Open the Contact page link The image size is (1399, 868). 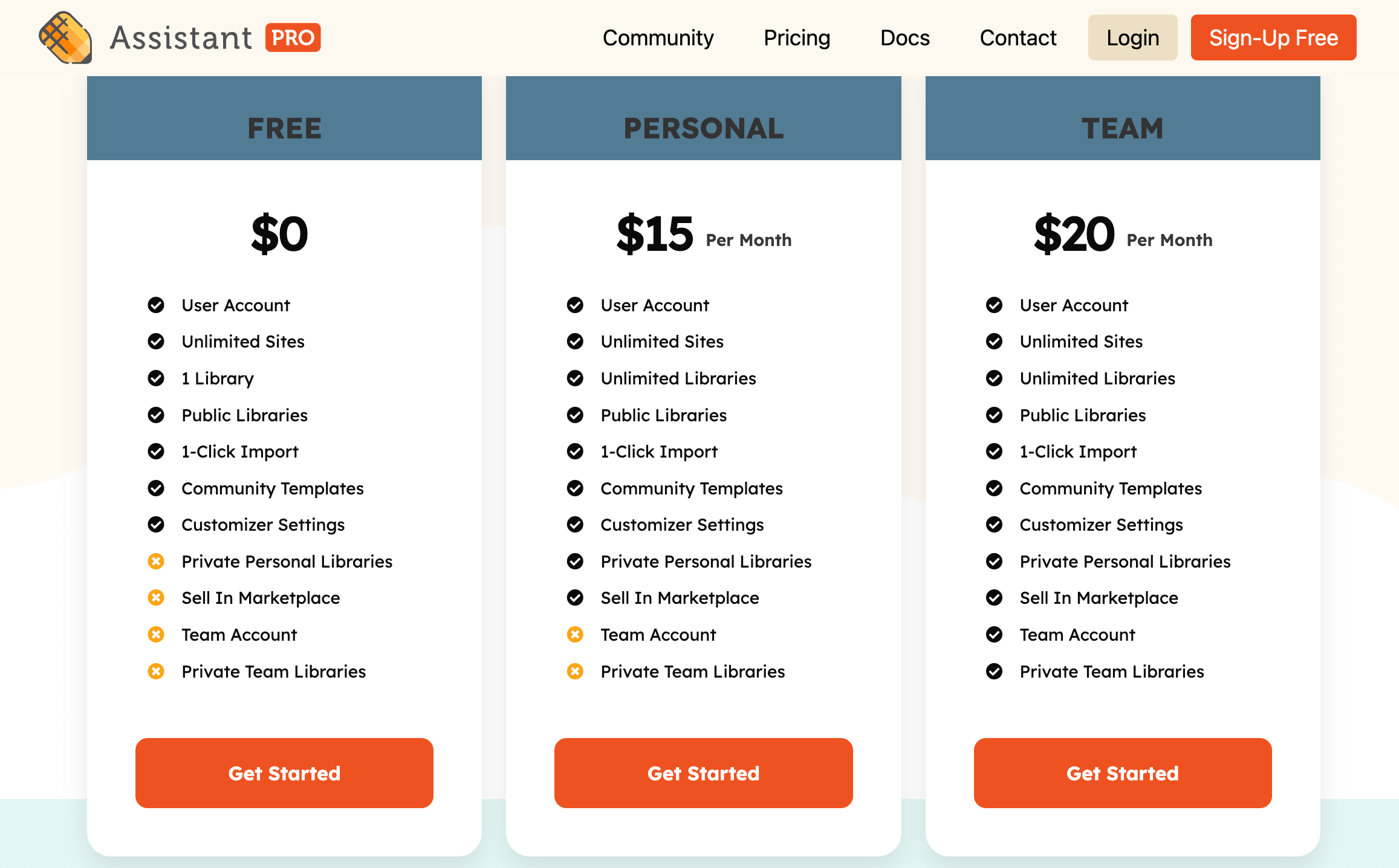(1018, 37)
